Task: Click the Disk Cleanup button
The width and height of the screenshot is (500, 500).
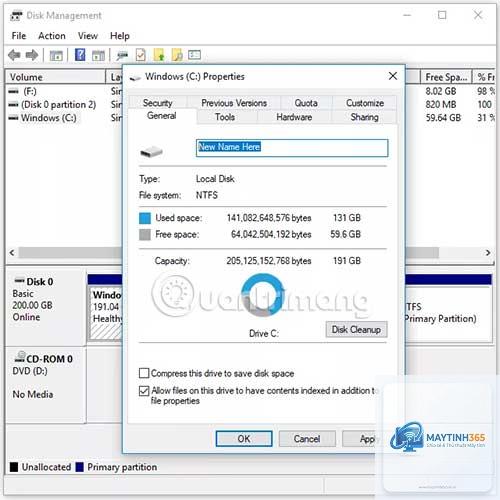Action: (356, 329)
